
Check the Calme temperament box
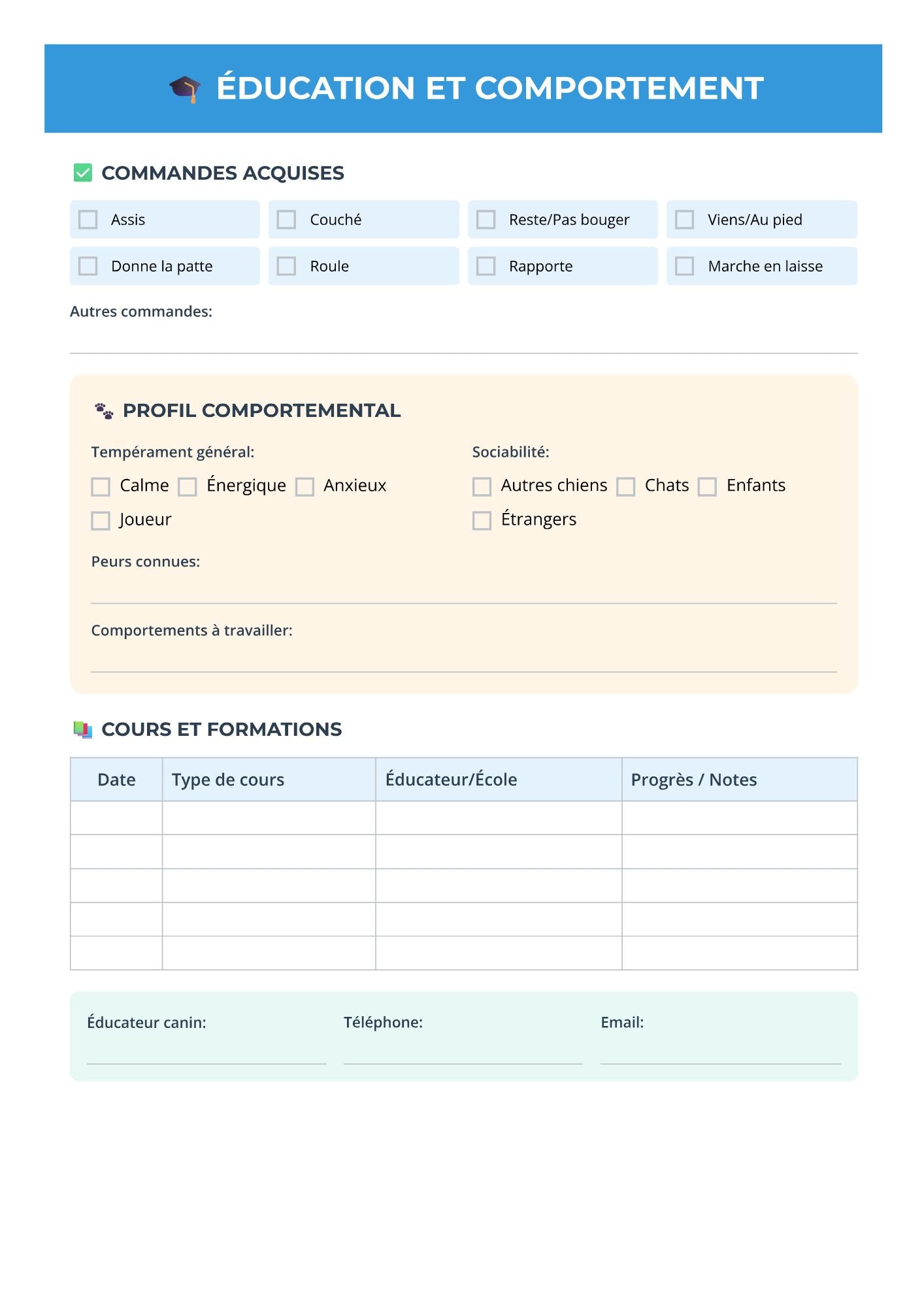(101, 487)
